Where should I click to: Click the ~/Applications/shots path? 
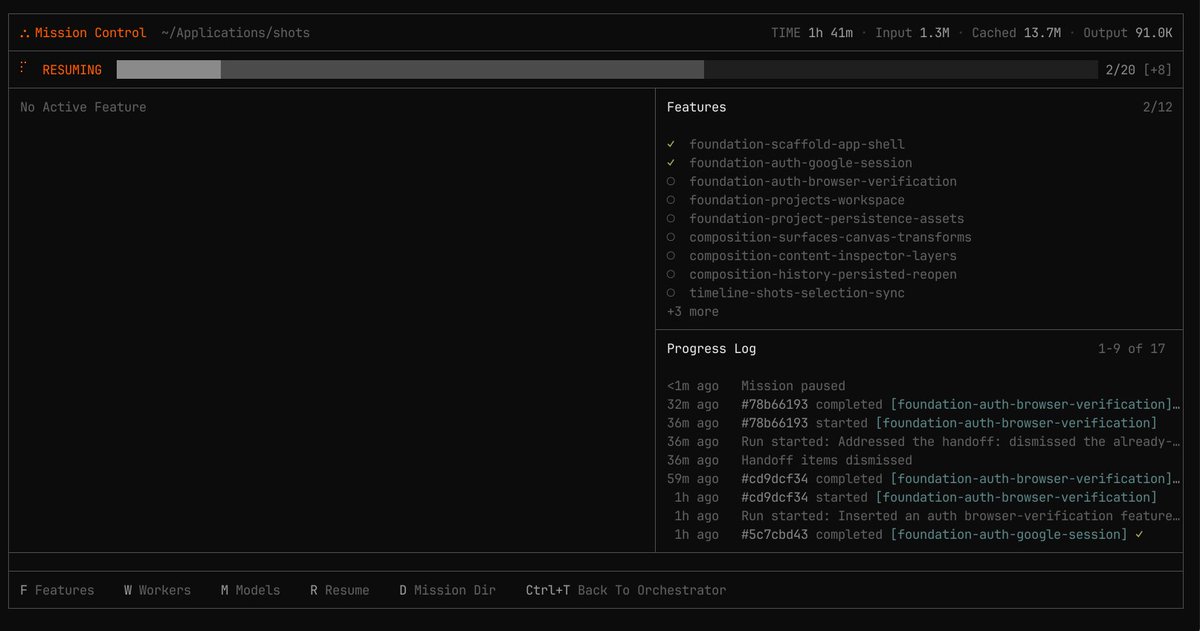click(236, 33)
